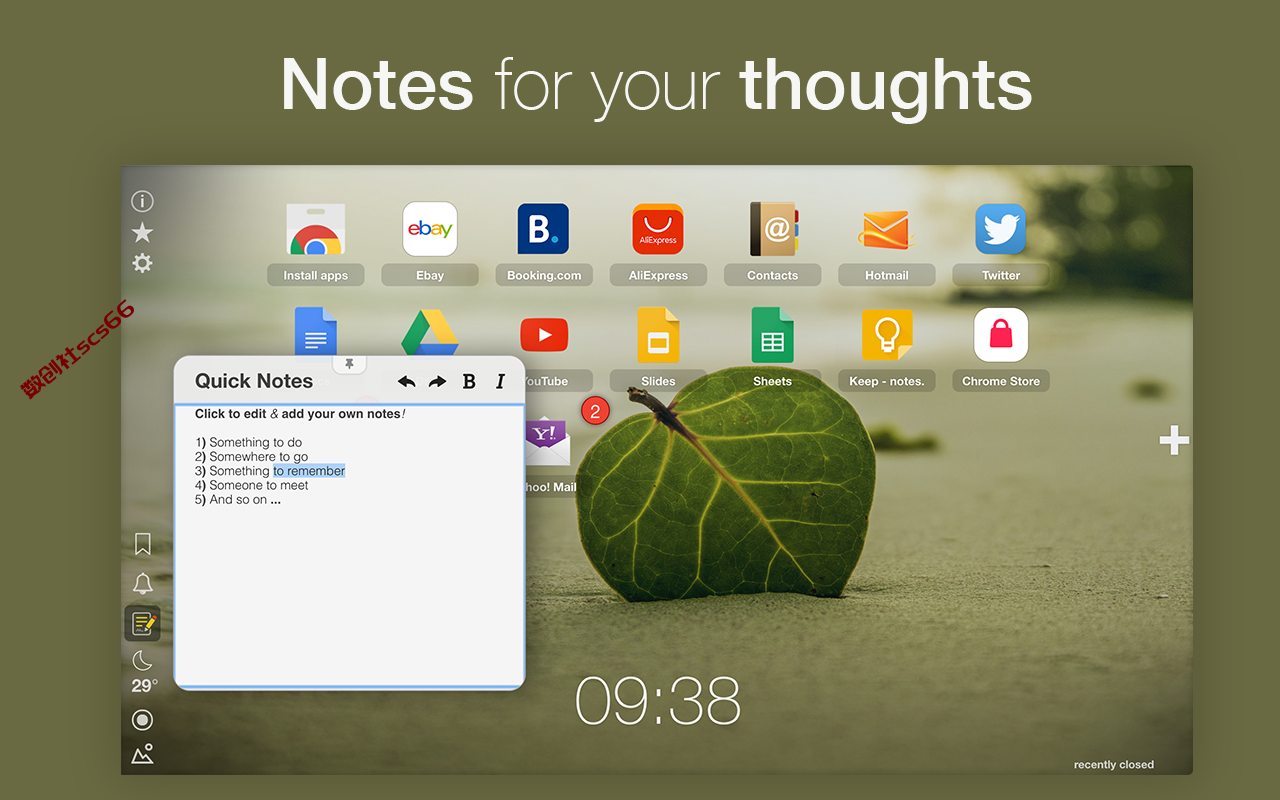Open the Google Drive shortcut icon

(430, 332)
